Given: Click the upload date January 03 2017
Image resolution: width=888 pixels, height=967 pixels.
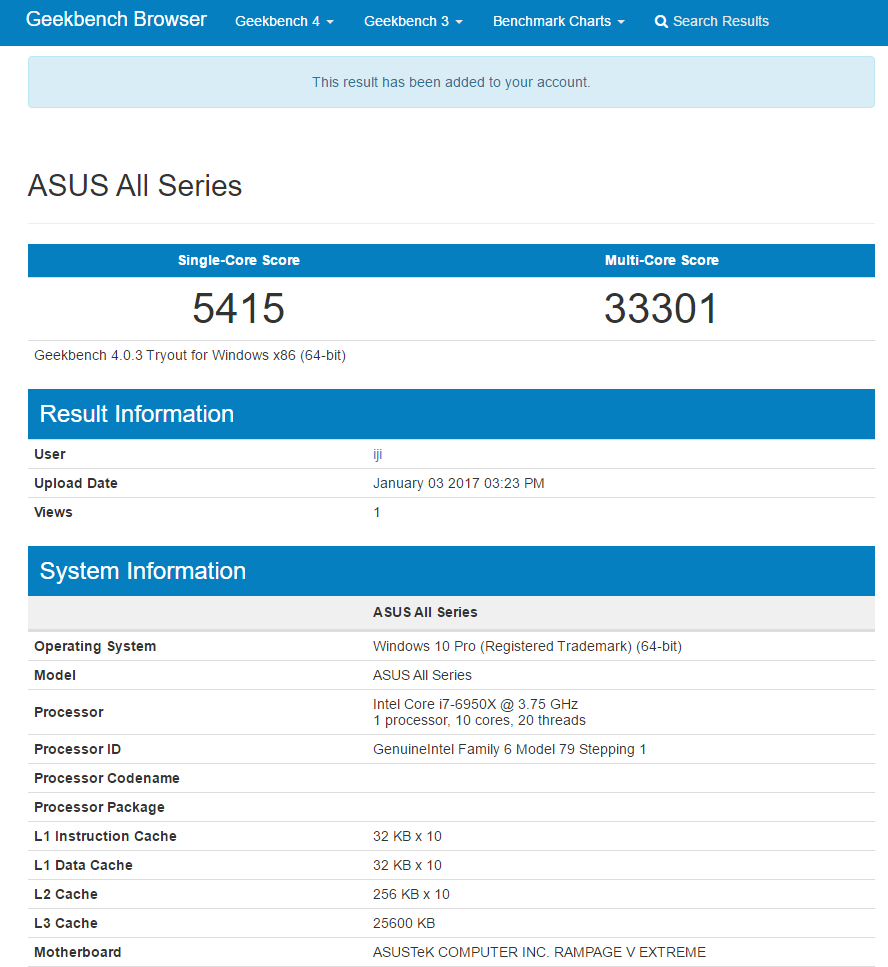Looking at the screenshot, I should pos(458,484).
